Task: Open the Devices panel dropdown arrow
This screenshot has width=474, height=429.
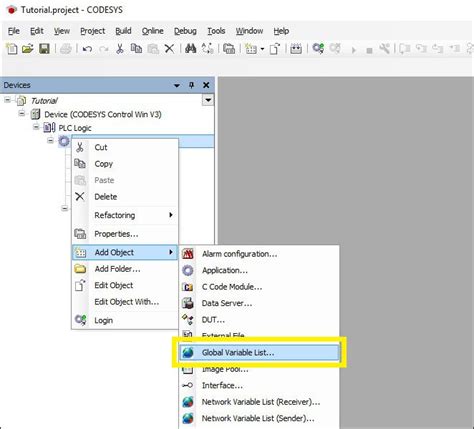Action: point(177,86)
